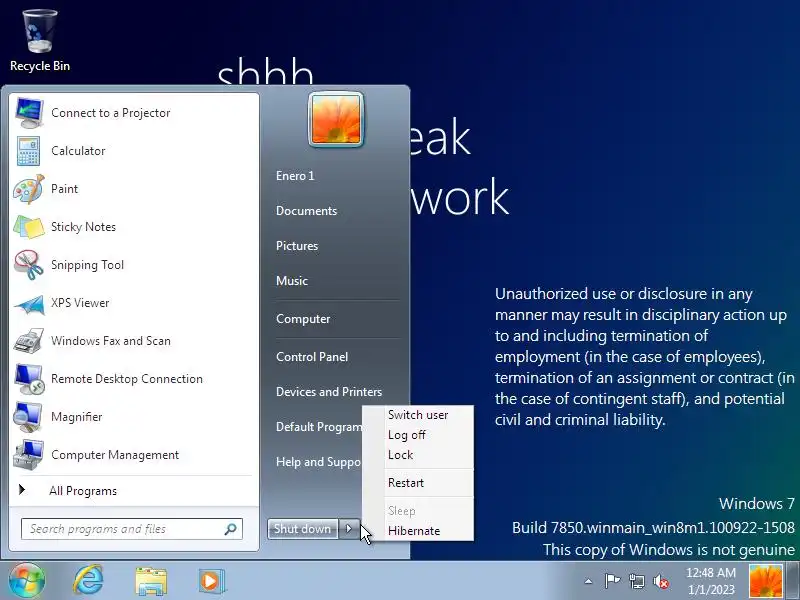Open Documents from Start menu
The image size is (800, 600).
click(x=306, y=211)
